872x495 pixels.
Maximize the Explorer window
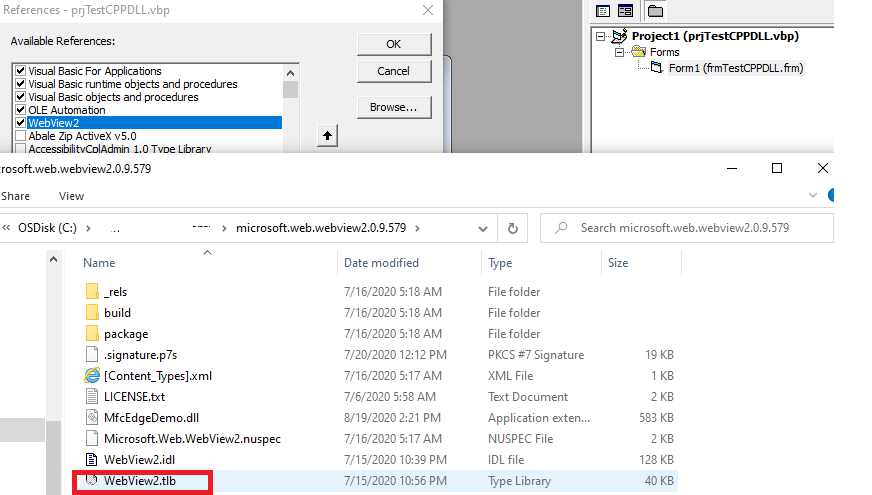777,169
